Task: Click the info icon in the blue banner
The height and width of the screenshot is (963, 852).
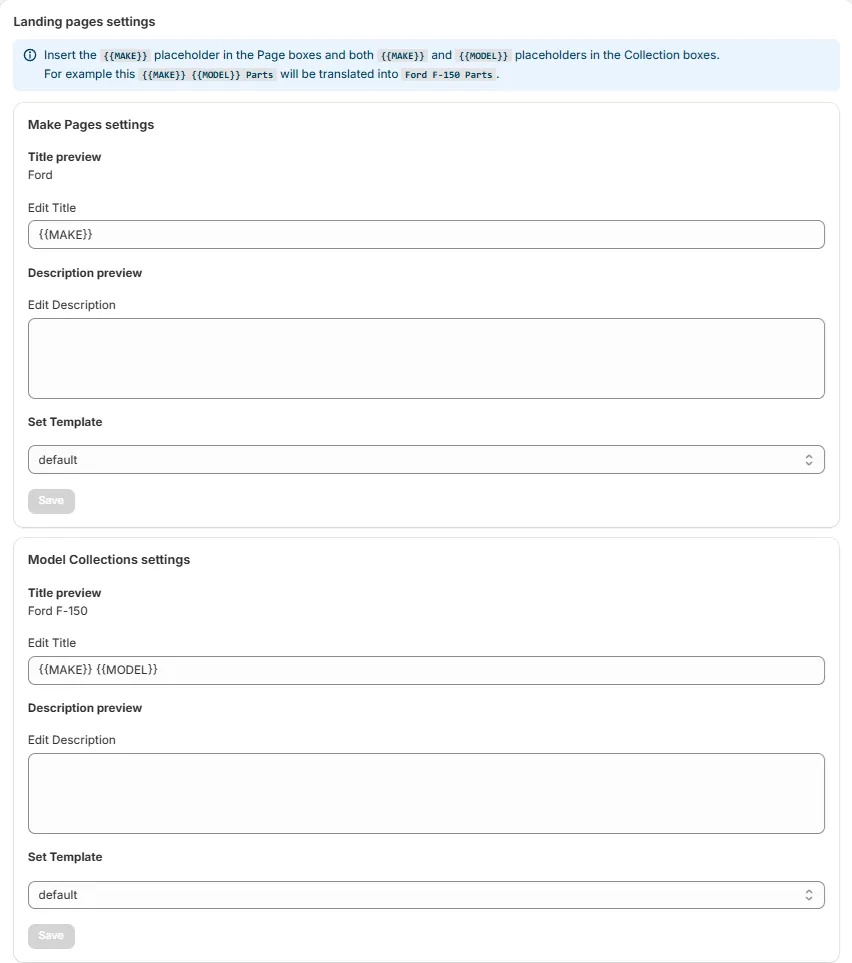Action: click(x=30, y=55)
